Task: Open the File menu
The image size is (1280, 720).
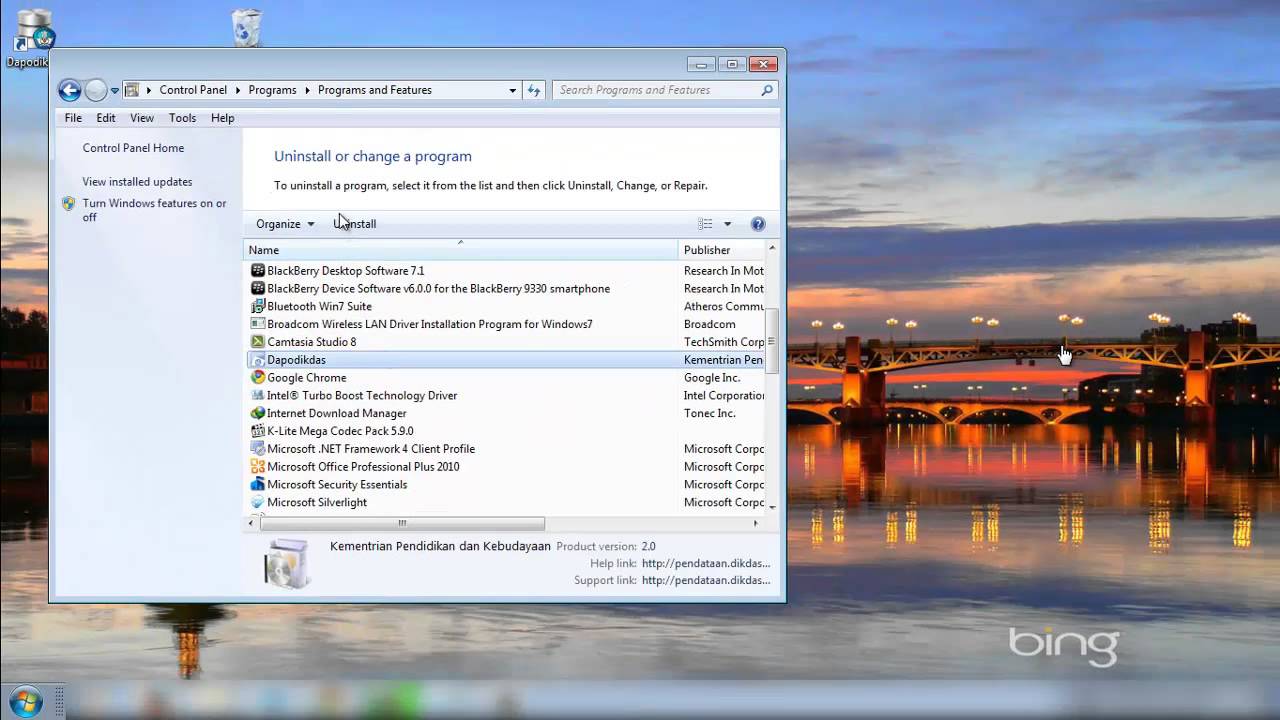Action: pyautogui.click(x=73, y=118)
